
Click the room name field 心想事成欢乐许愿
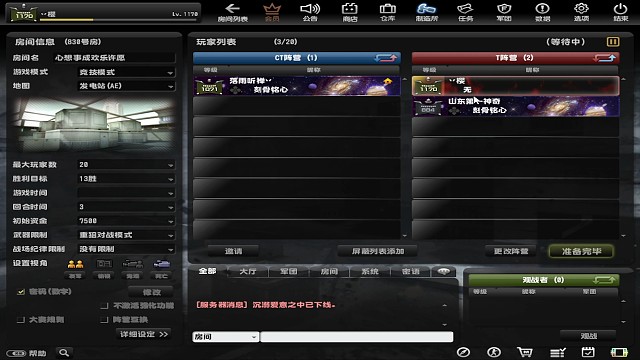[x=114, y=58]
